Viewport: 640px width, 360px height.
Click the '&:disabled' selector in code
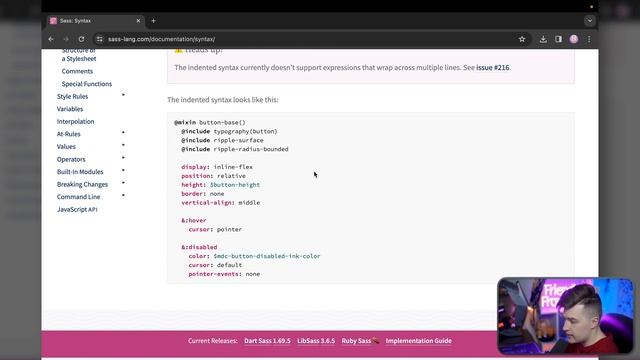click(x=199, y=247)
